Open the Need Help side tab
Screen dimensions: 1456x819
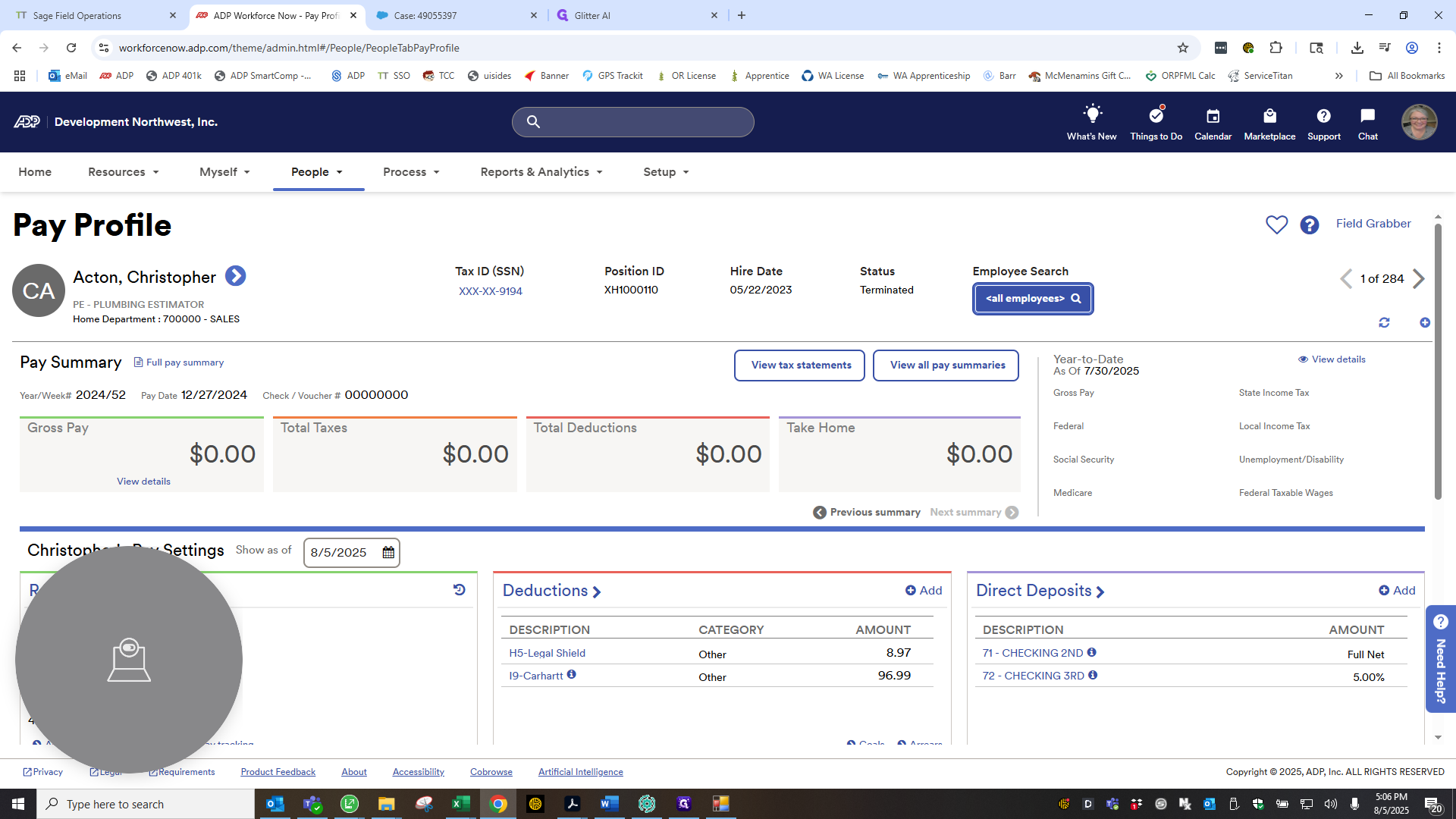[1441, 659]
